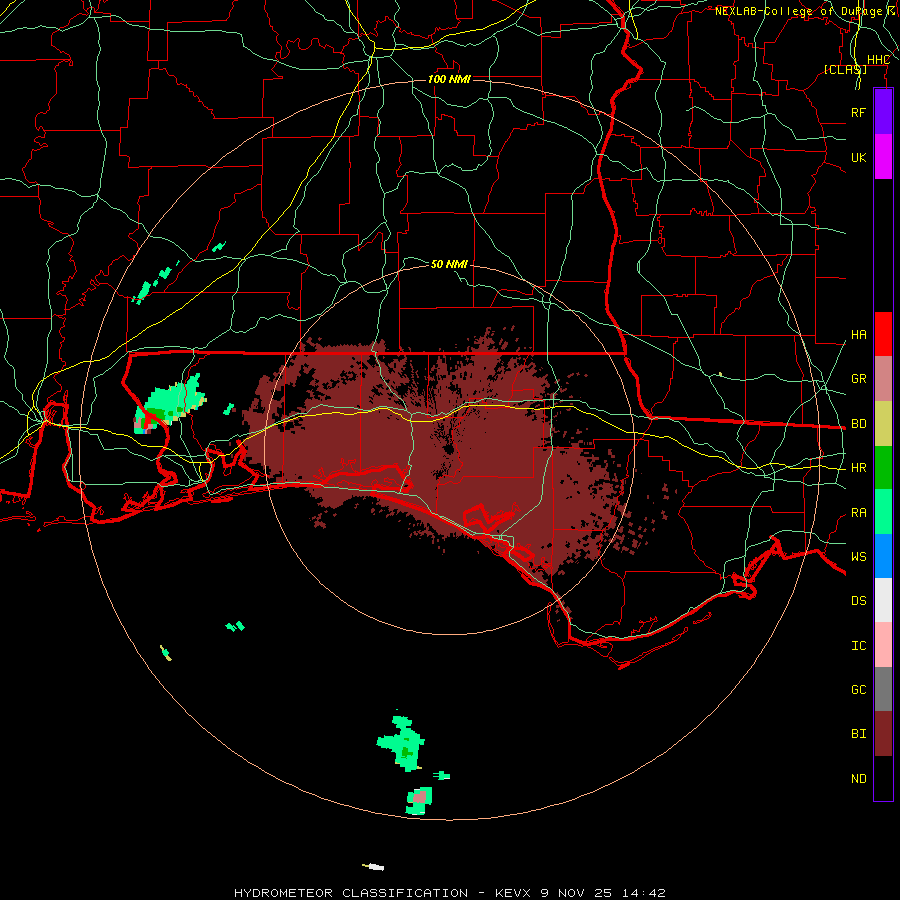Pick the brown BI legend swatch
The height and width of the screenshot is (900, 900).
click(x=883, y=734)
